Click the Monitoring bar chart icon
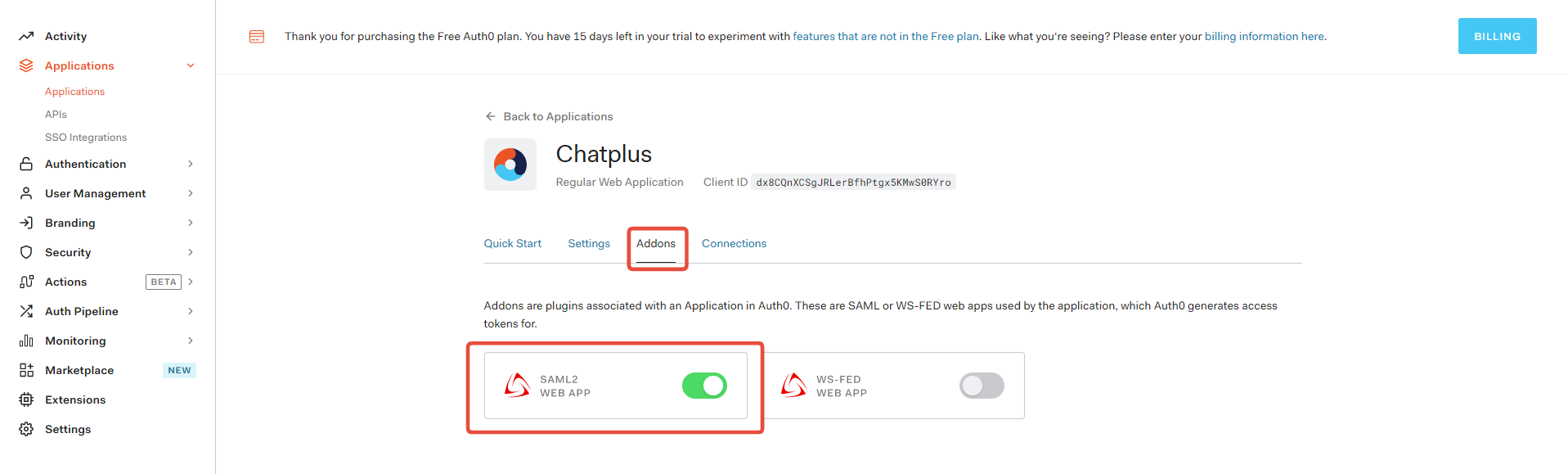1568x474 pixels. coord(26,341)
